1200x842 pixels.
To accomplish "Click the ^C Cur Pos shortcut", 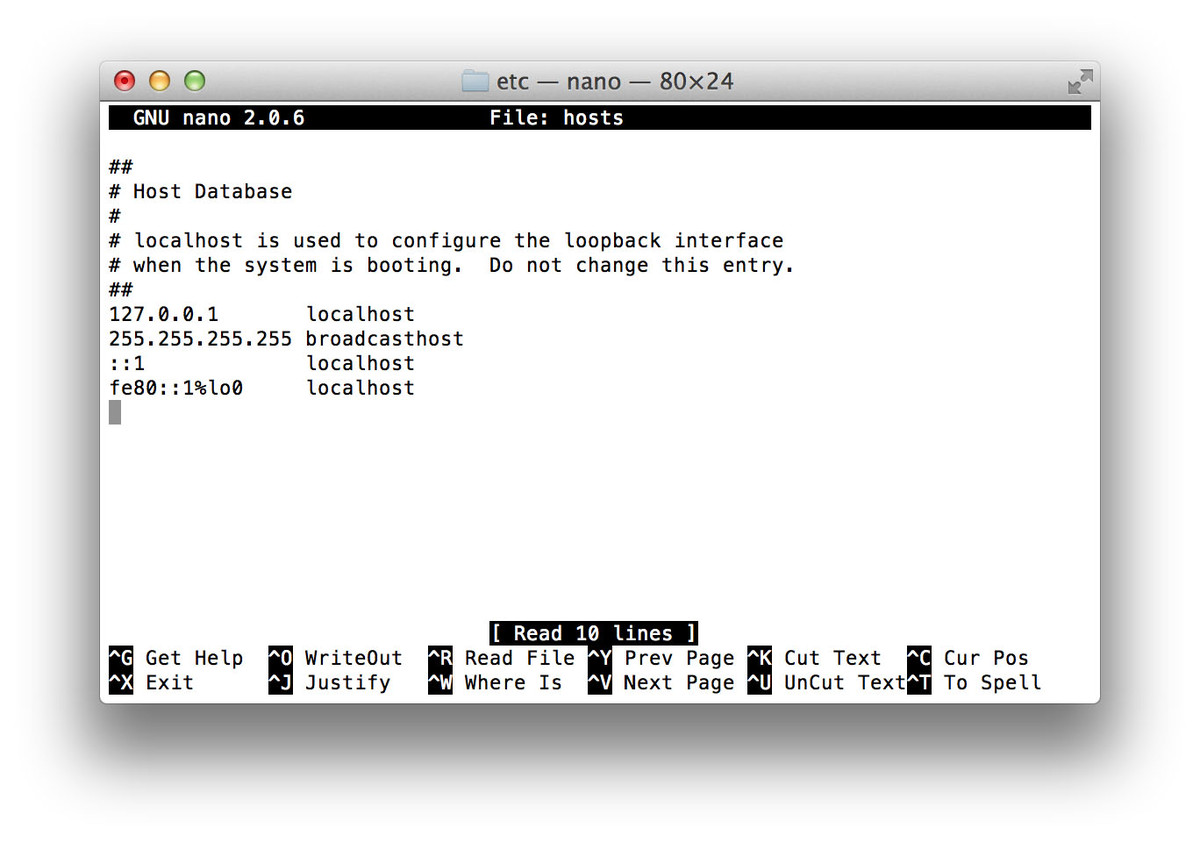I will pyautogui.click(x=969, y=658).
